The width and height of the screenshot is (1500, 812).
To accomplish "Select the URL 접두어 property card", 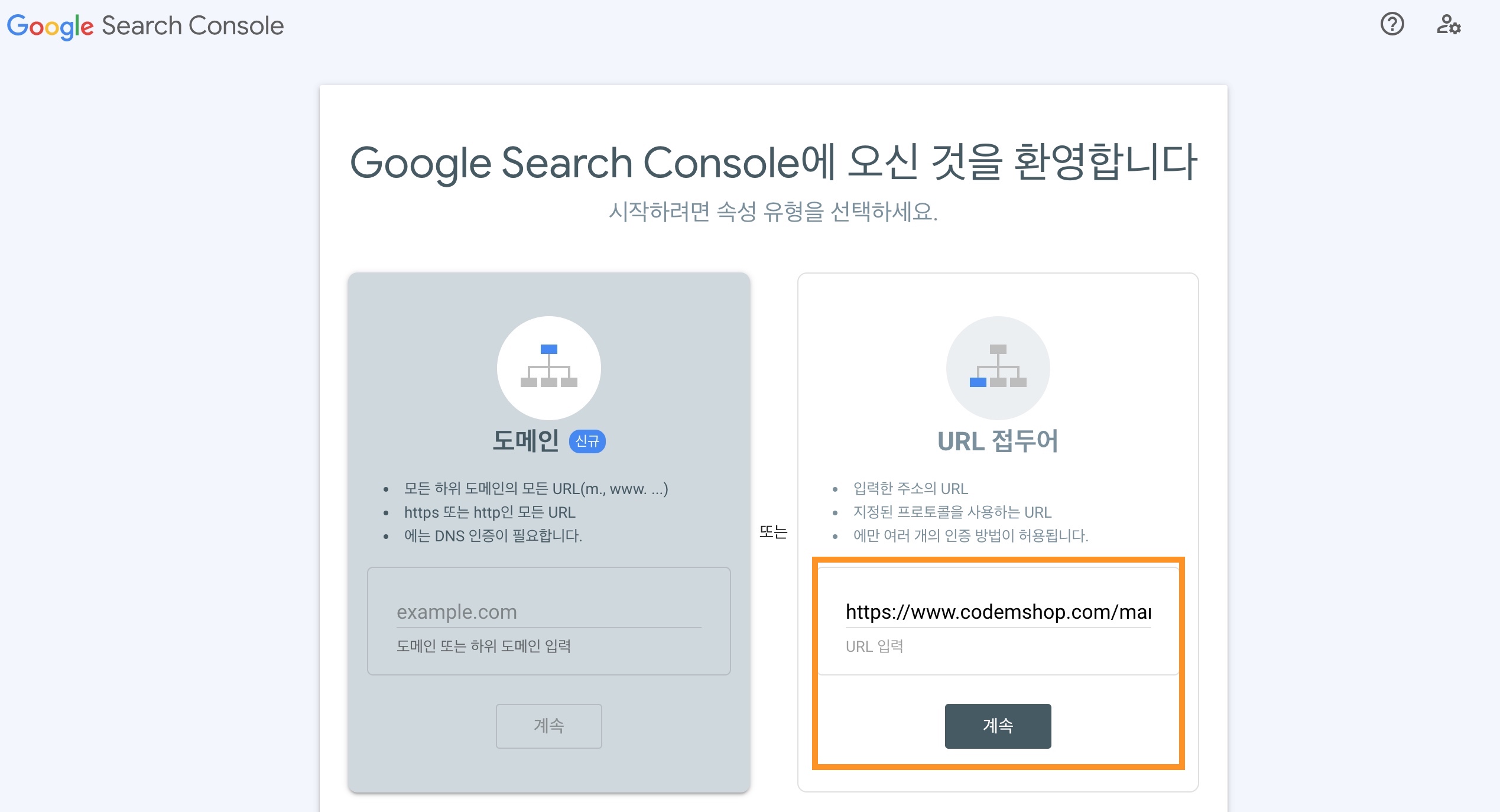I will click(998, 440).
